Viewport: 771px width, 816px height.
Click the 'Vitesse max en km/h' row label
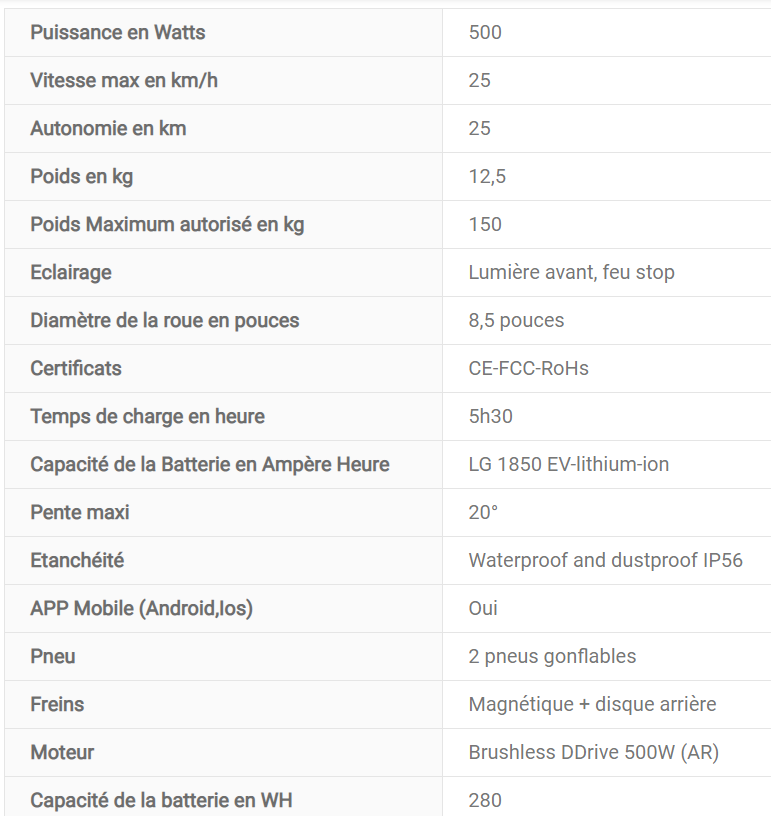[124, 81]
